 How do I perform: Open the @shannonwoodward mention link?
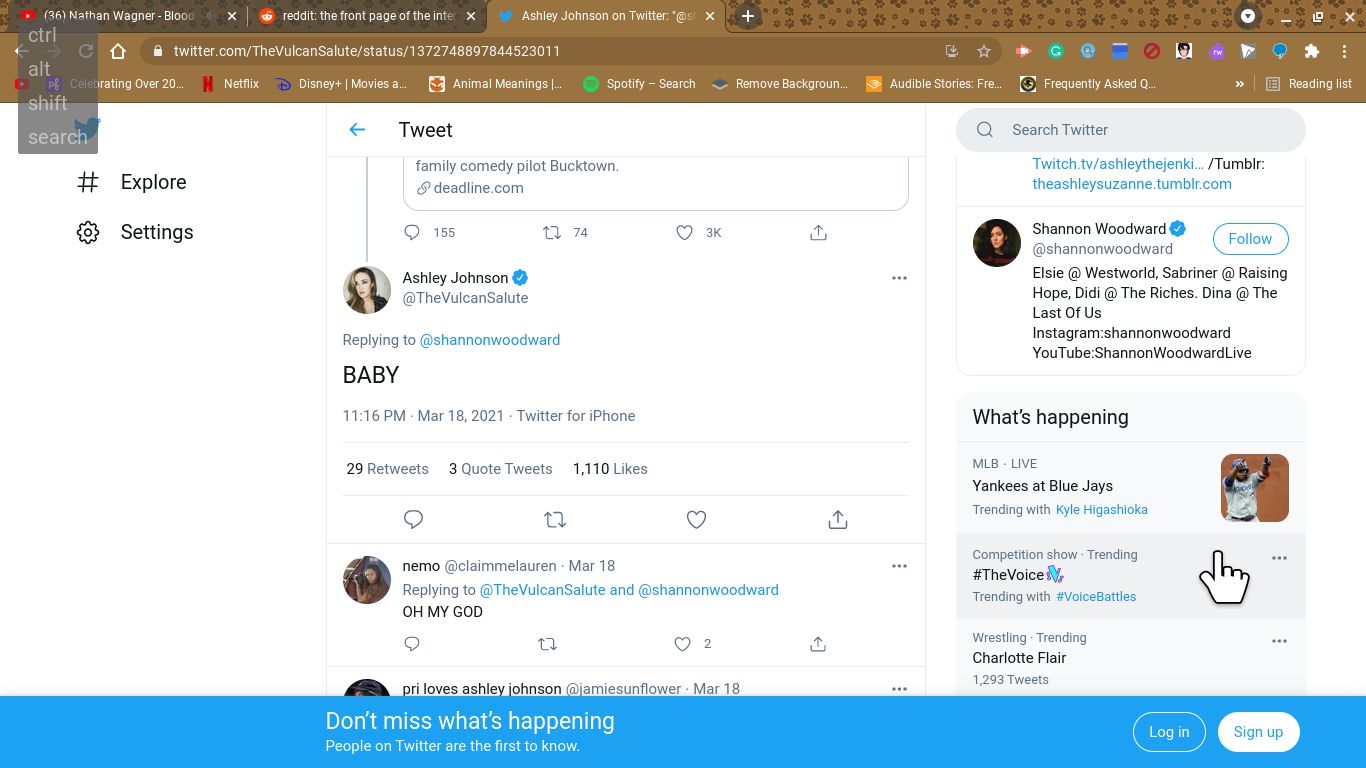(490, 340)
